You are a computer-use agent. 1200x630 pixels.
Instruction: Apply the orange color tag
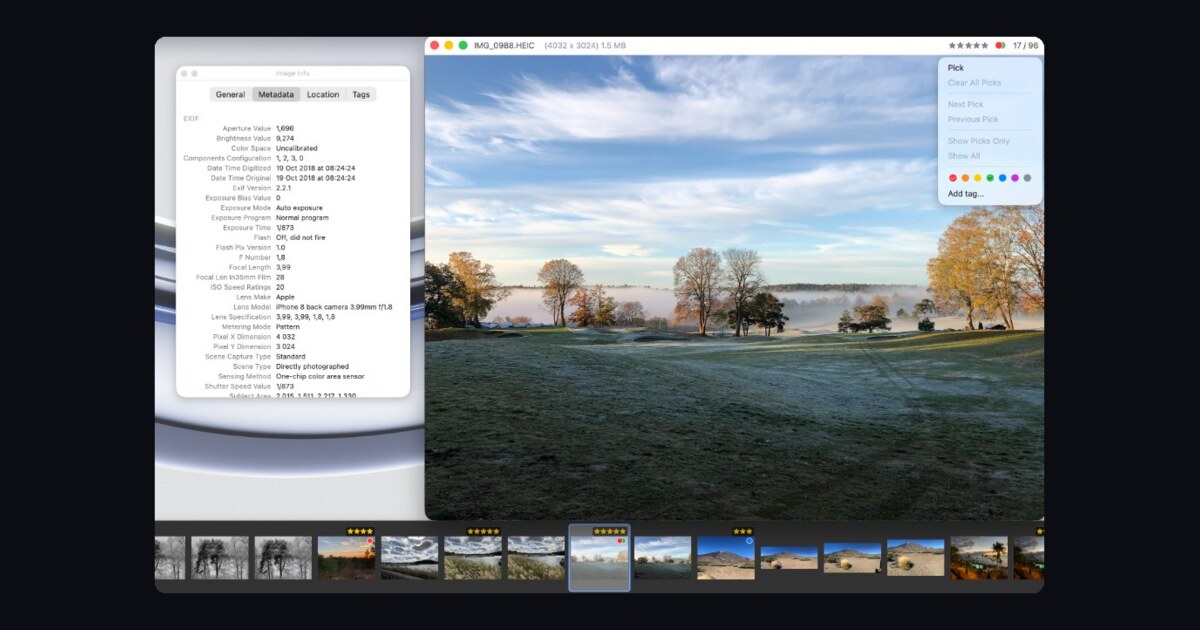[x=965, y=178]
